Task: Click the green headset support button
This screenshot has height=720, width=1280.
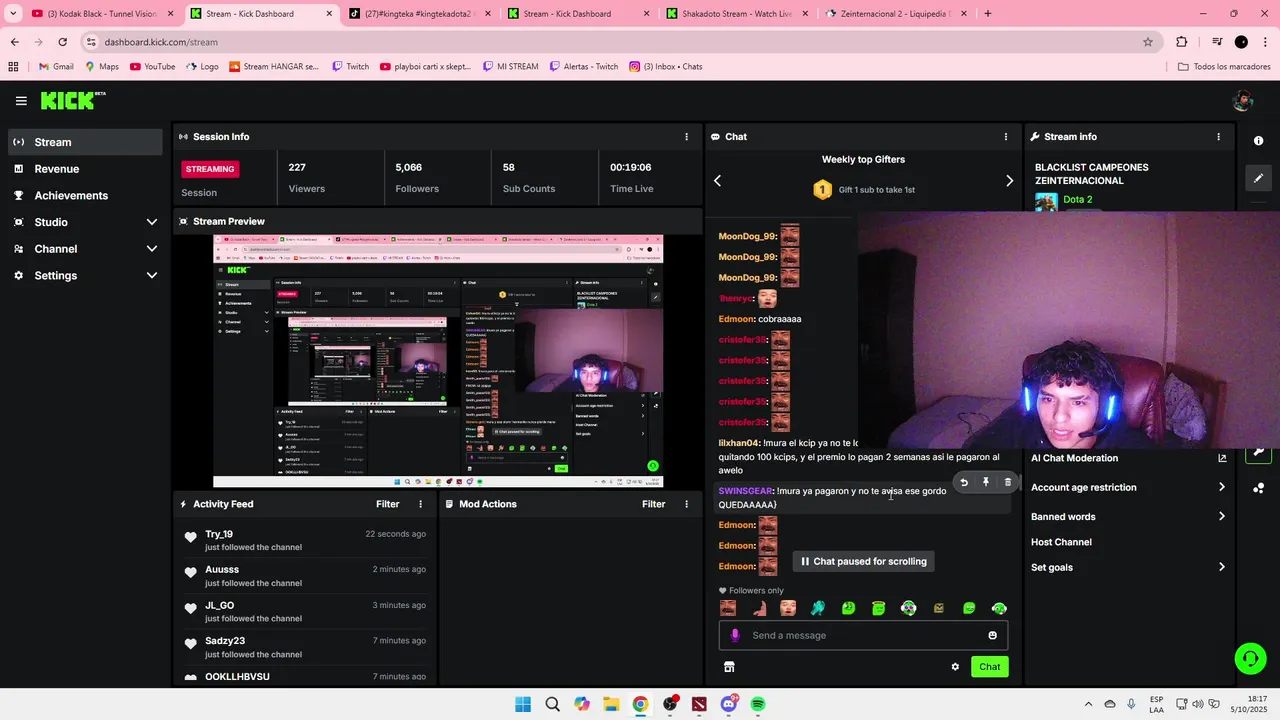Action: (1250, 658)
